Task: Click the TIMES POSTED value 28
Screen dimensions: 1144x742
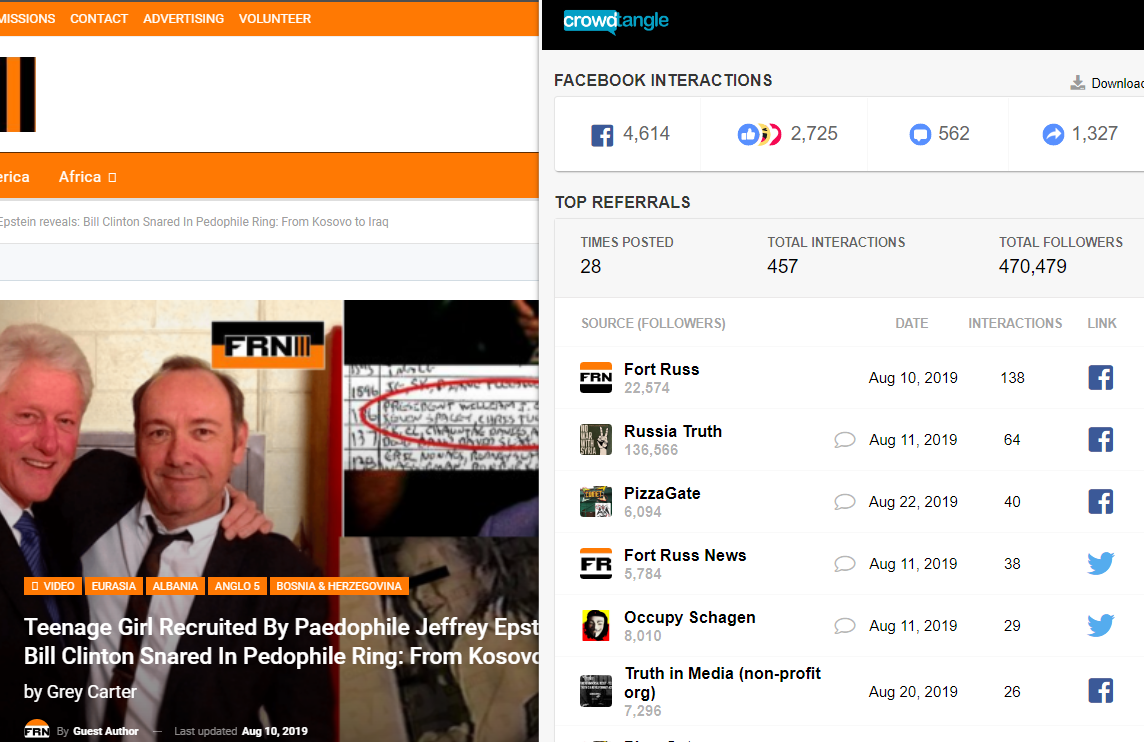Action: [x=590, y=266]
